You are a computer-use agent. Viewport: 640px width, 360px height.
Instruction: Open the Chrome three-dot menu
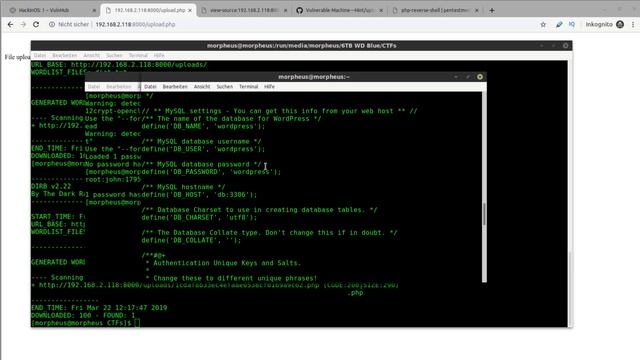click(633, 24)
